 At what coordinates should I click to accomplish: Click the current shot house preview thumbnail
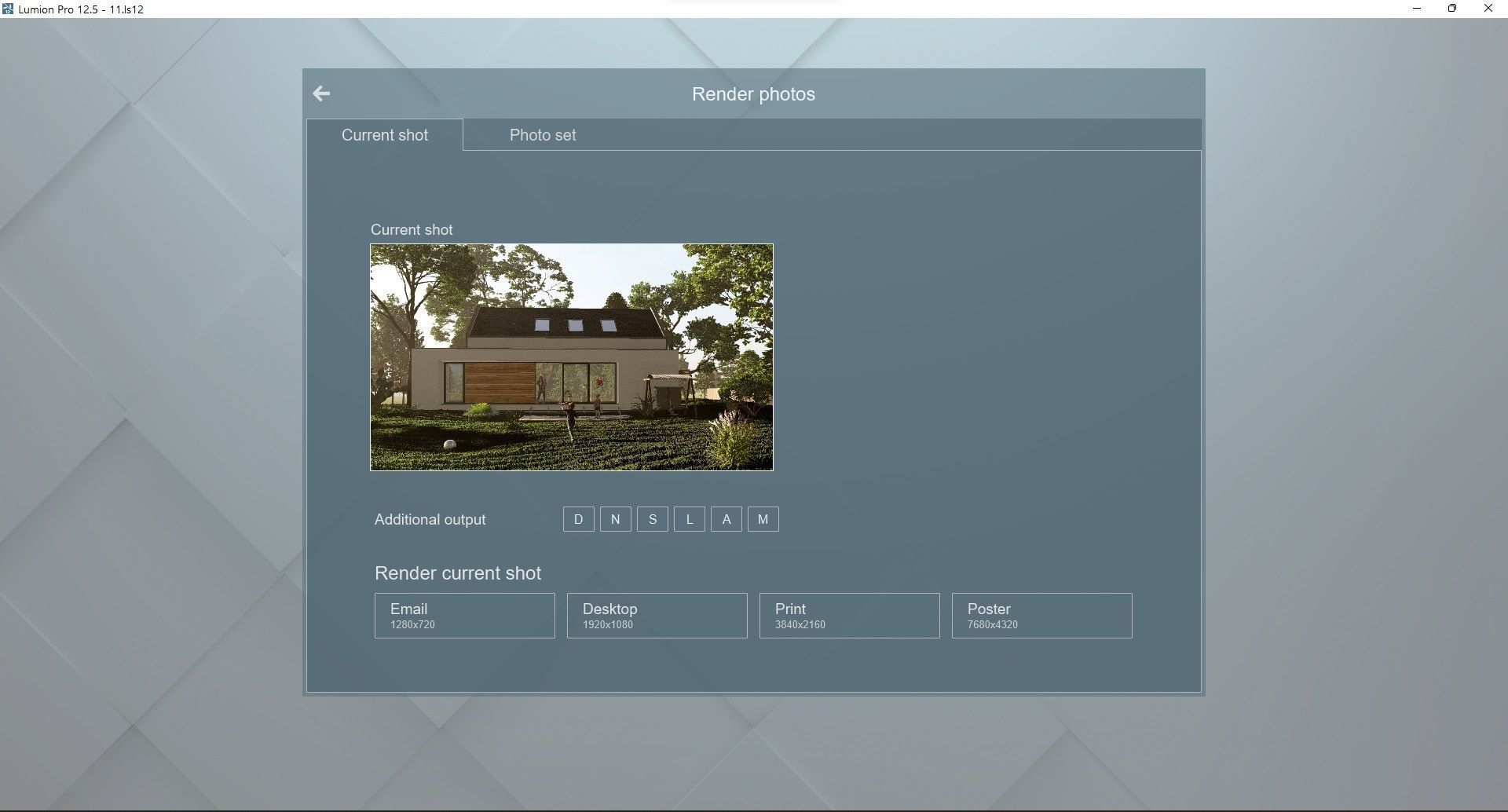pyautogui.click(x=572, y=357)
